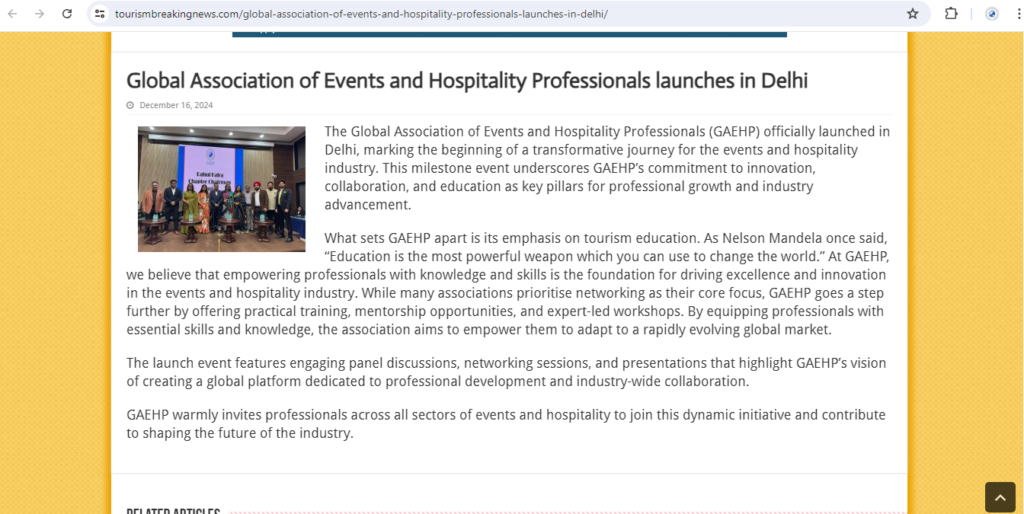Click the article headline about GAEHP Delhi launch
The width and height of the screenshot is (1024, 514).
point(466,80)
